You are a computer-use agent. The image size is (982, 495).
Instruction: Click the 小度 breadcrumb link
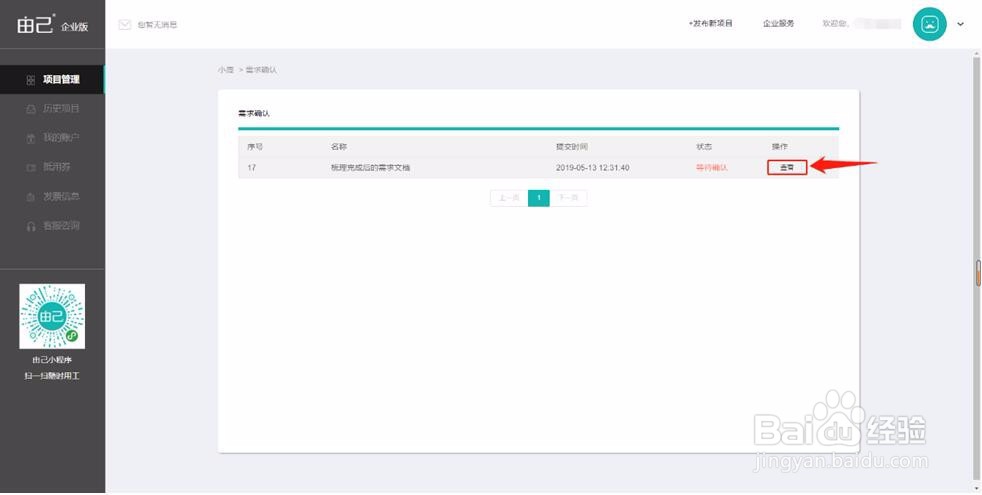click(225, 70)
